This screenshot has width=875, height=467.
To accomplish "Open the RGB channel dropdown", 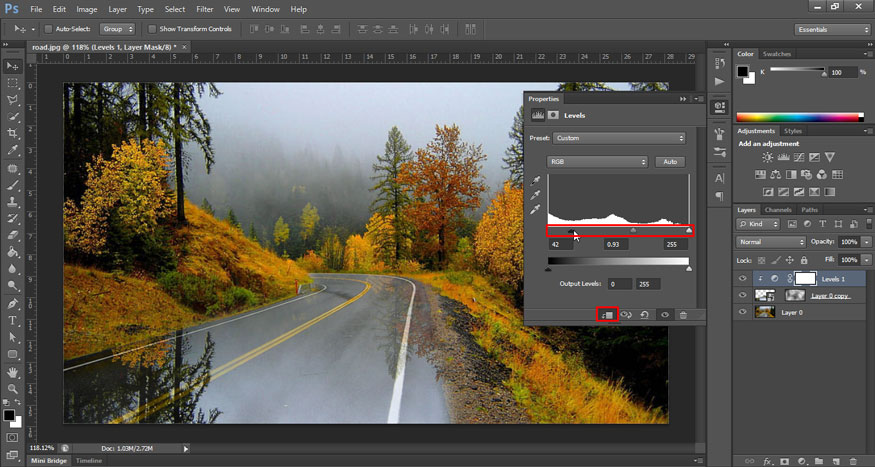I will coord(598,161).
